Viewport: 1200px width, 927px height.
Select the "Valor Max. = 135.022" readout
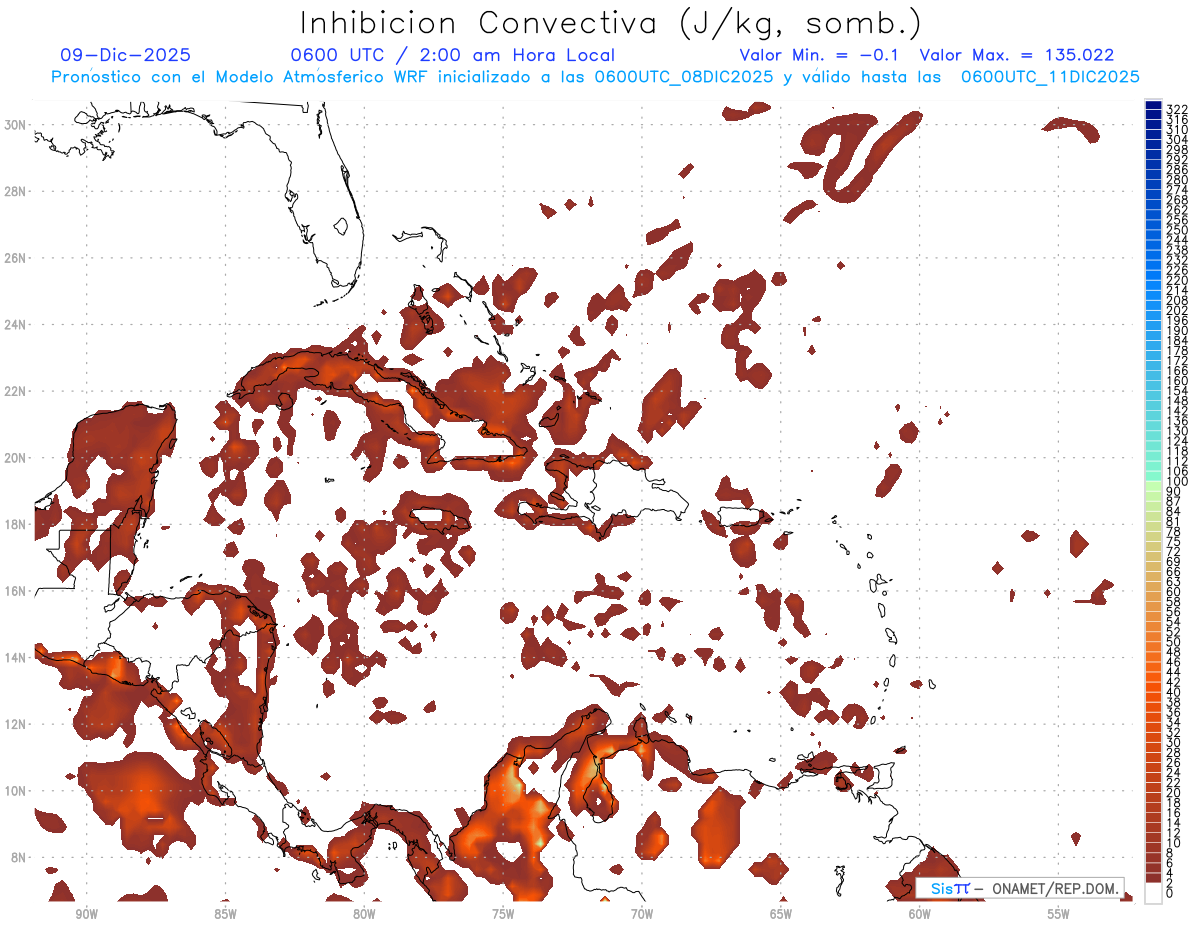point(1016,56)
